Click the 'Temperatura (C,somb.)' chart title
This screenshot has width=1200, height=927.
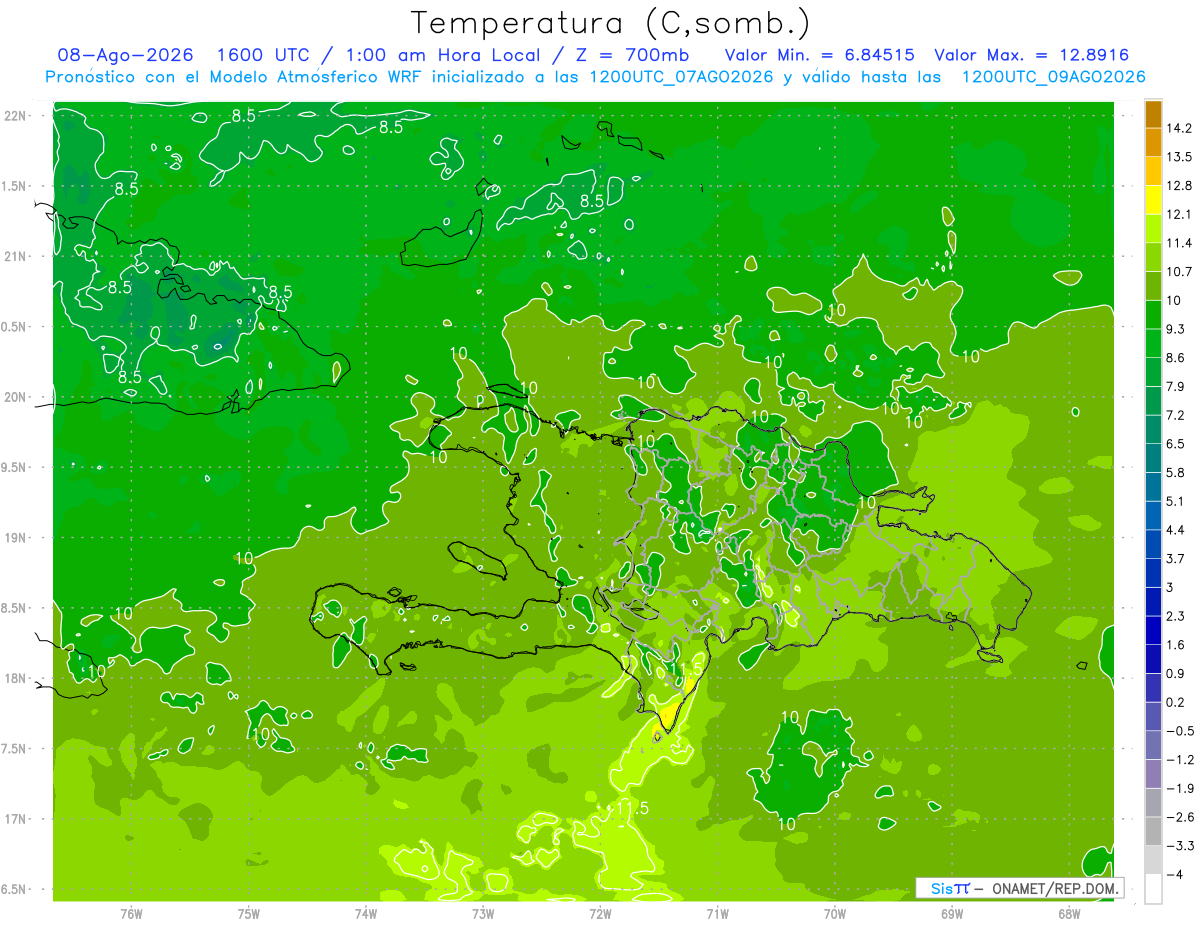610,23
